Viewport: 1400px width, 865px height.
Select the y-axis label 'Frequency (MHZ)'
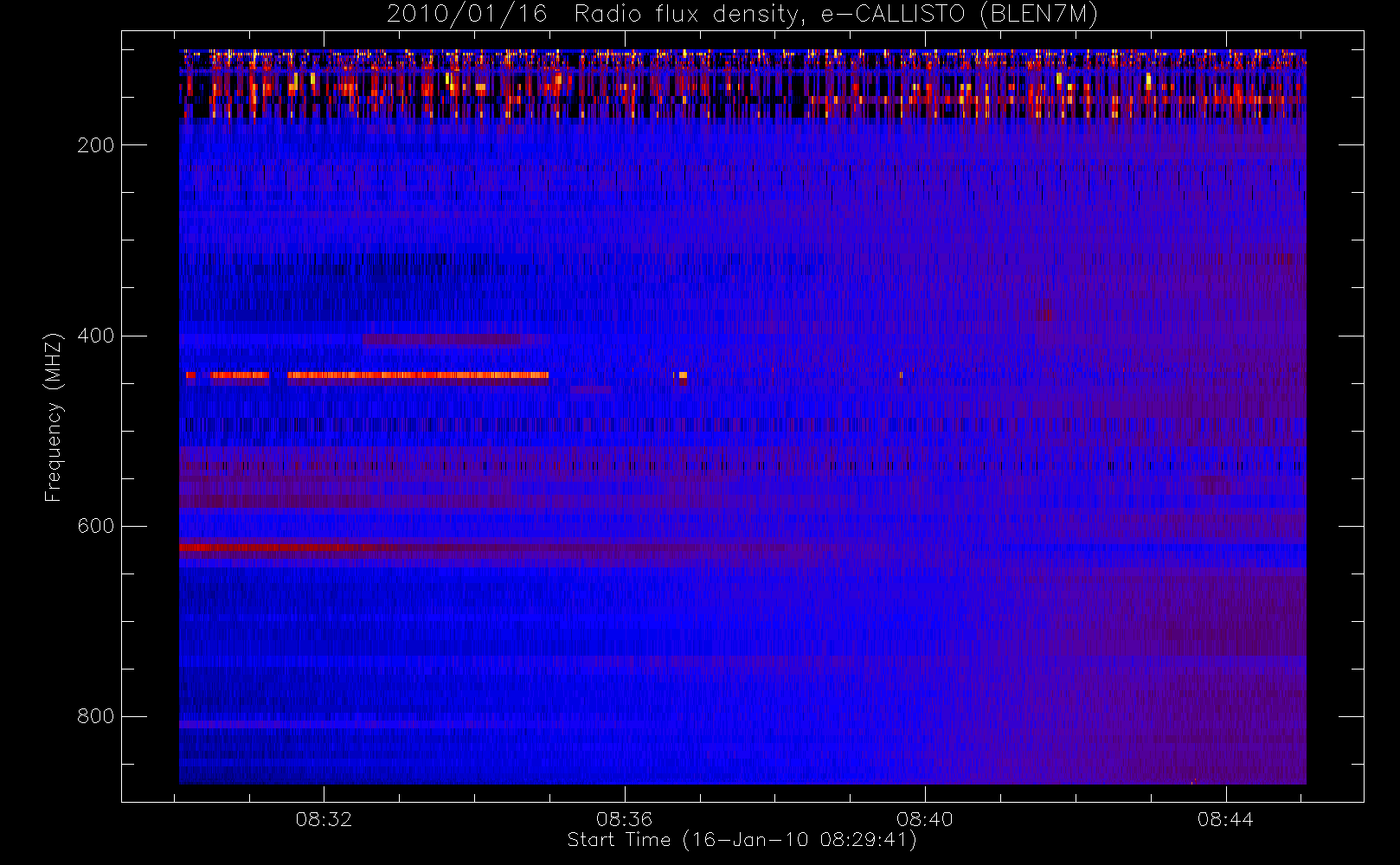coord(54,417)
